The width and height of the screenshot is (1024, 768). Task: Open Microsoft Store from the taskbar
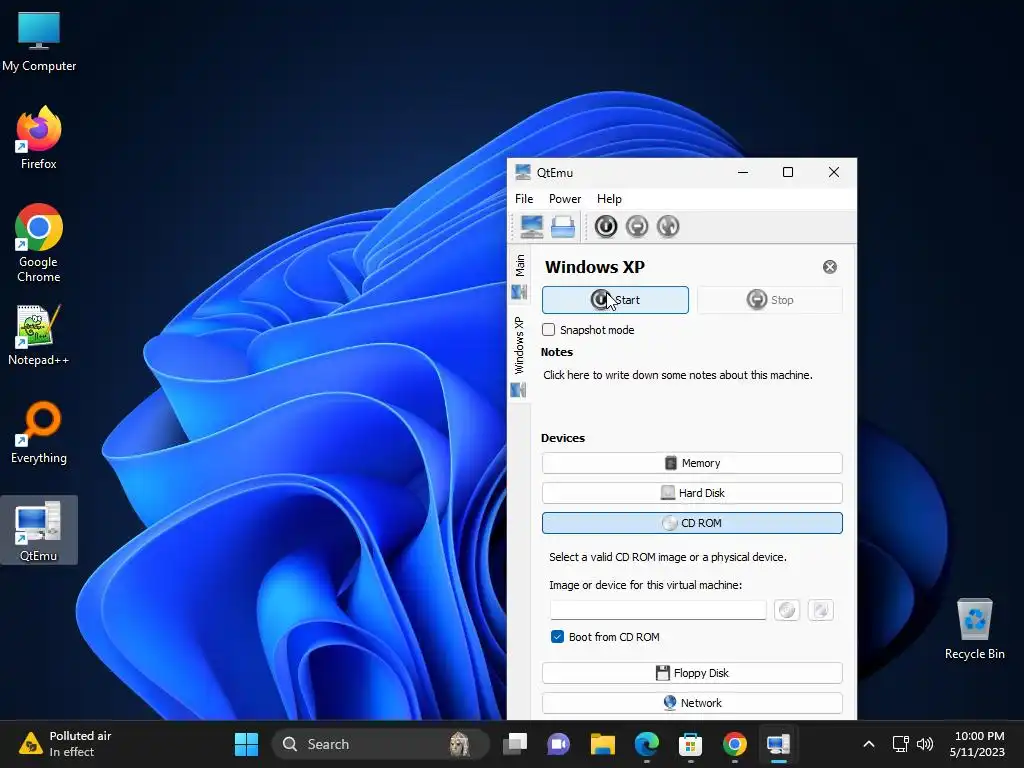click(x=690, y=744)
